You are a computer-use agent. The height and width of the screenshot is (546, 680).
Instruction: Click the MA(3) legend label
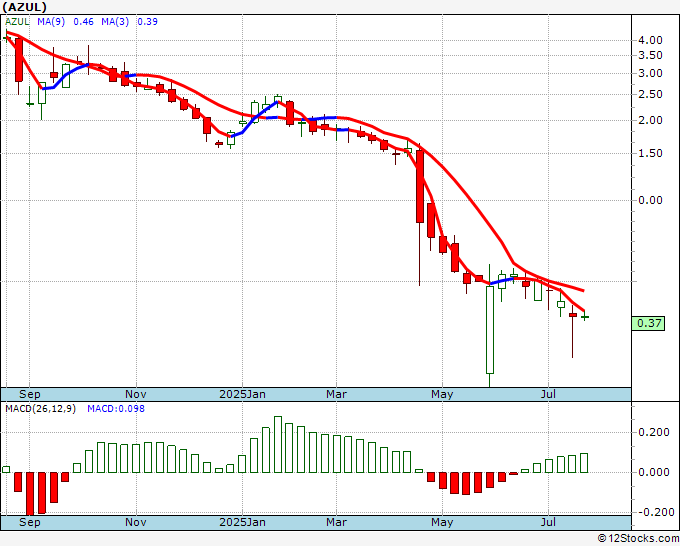click(115, 22)
